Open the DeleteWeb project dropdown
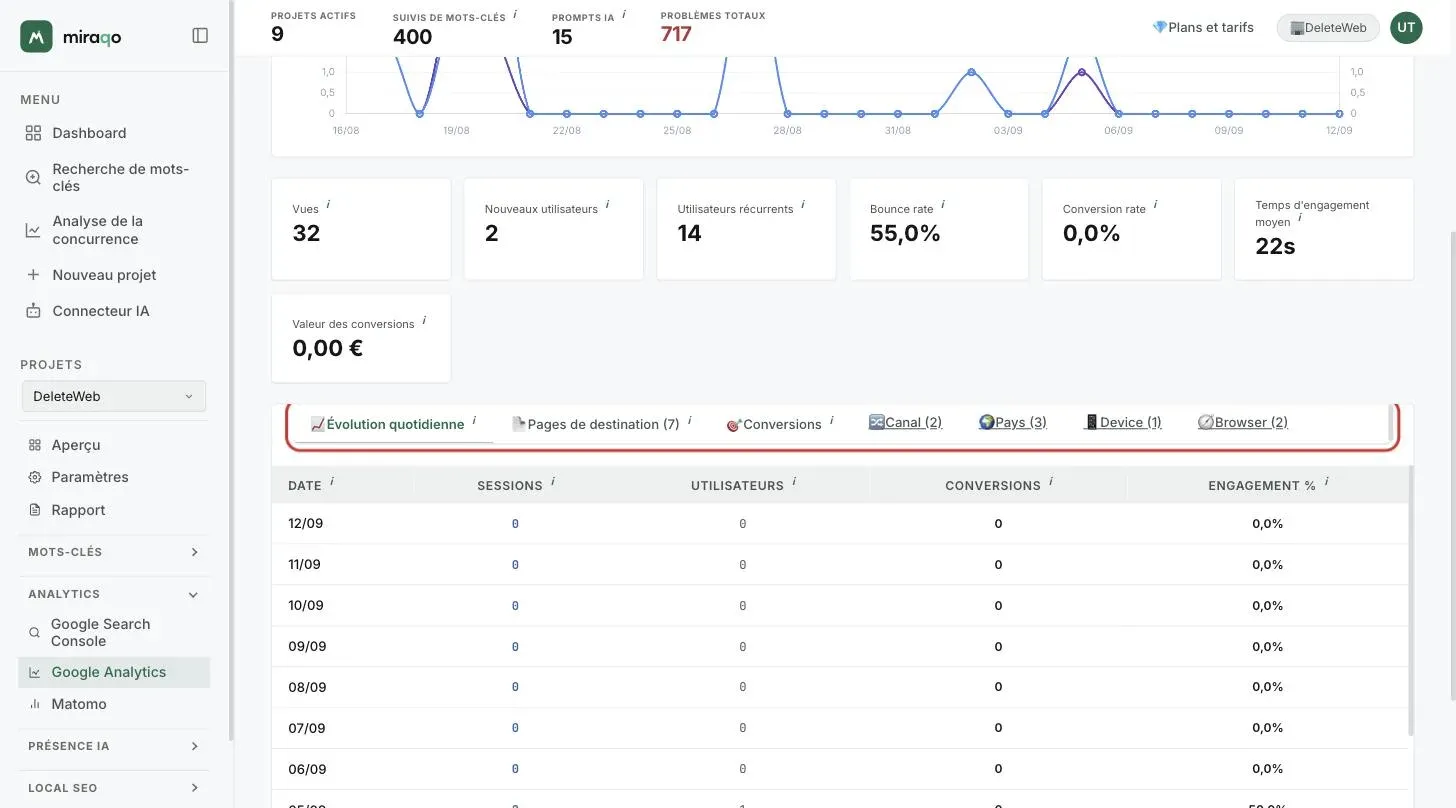This screenshot has width=1456, height=808. coord(114,396)
